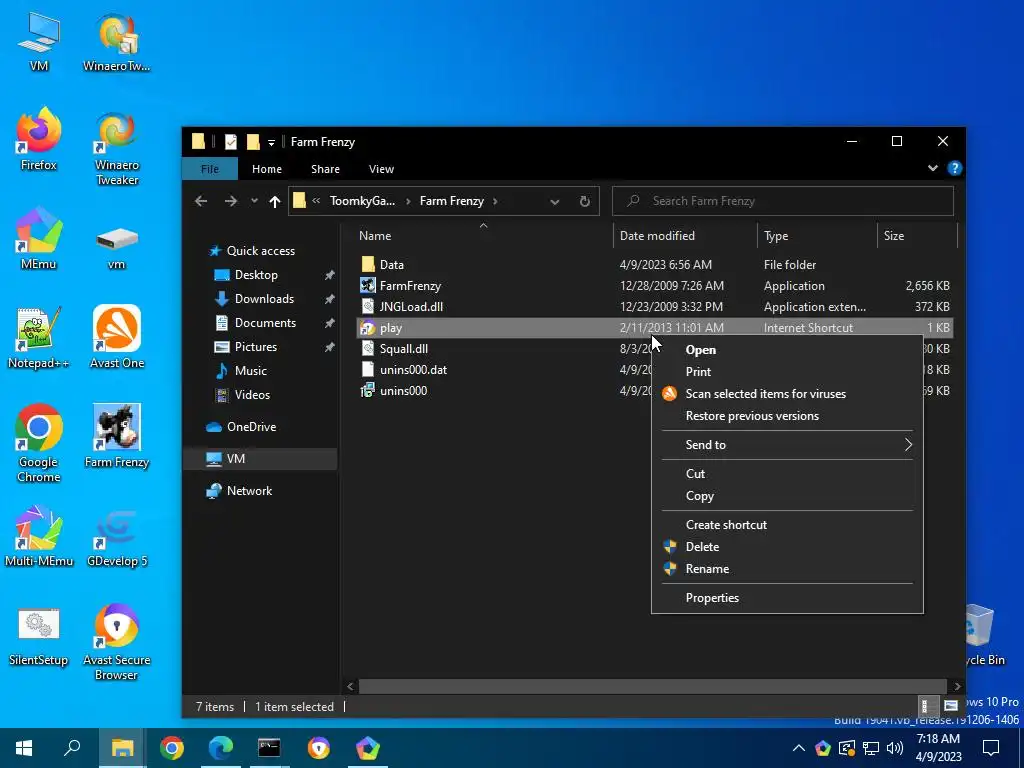This screenshot has height=768, width=1024.
Task: Switch to the Home ribbon tab
Action: [267, 169]
